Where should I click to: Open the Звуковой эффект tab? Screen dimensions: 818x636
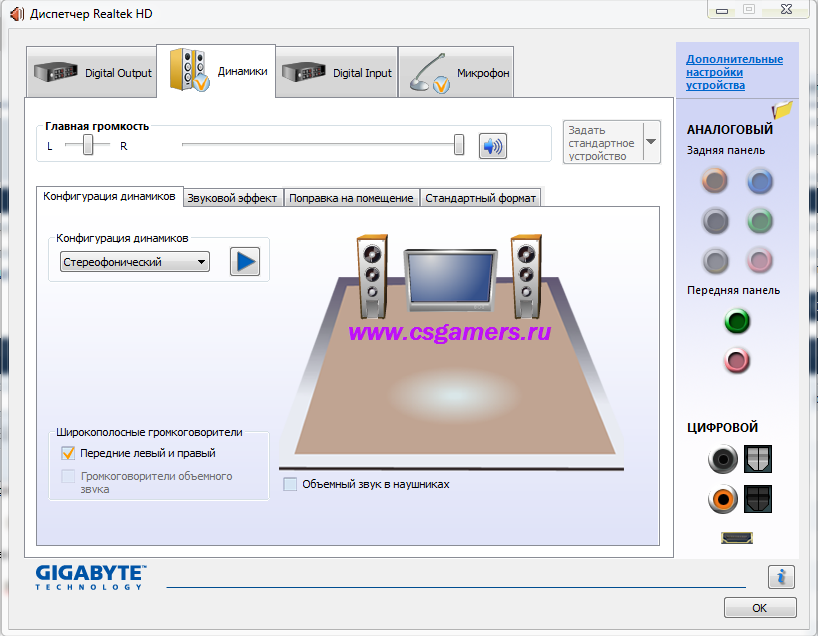233,198
